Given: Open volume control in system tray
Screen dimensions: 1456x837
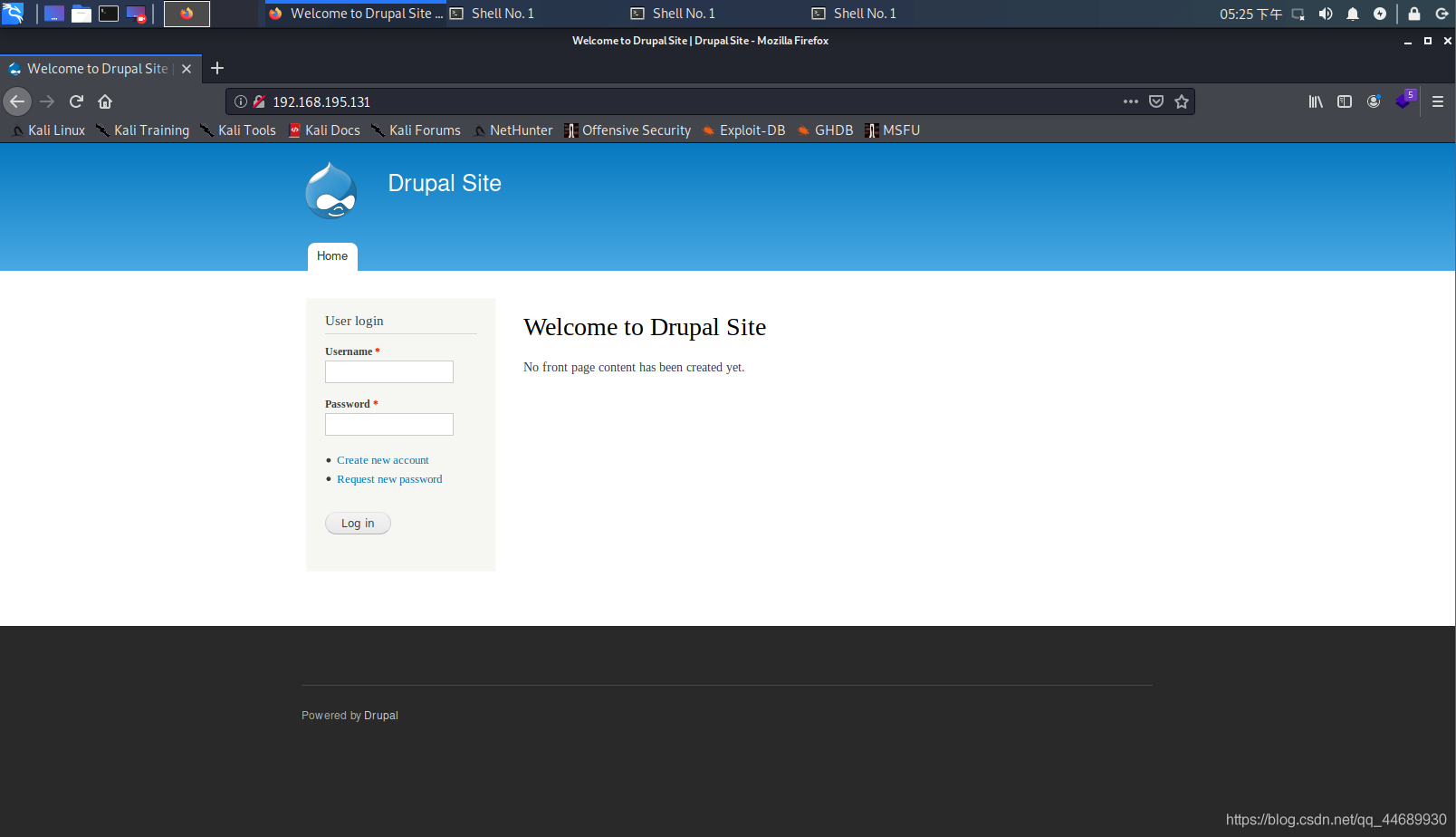Looking at the screenshot, I should (x=1326, y=14).
